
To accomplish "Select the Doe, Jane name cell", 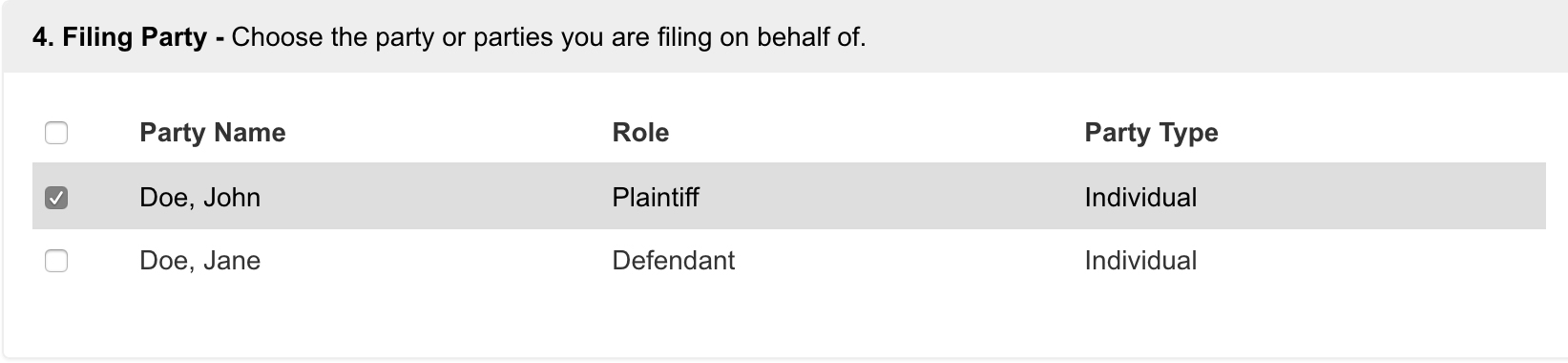I will coord(199,261).
